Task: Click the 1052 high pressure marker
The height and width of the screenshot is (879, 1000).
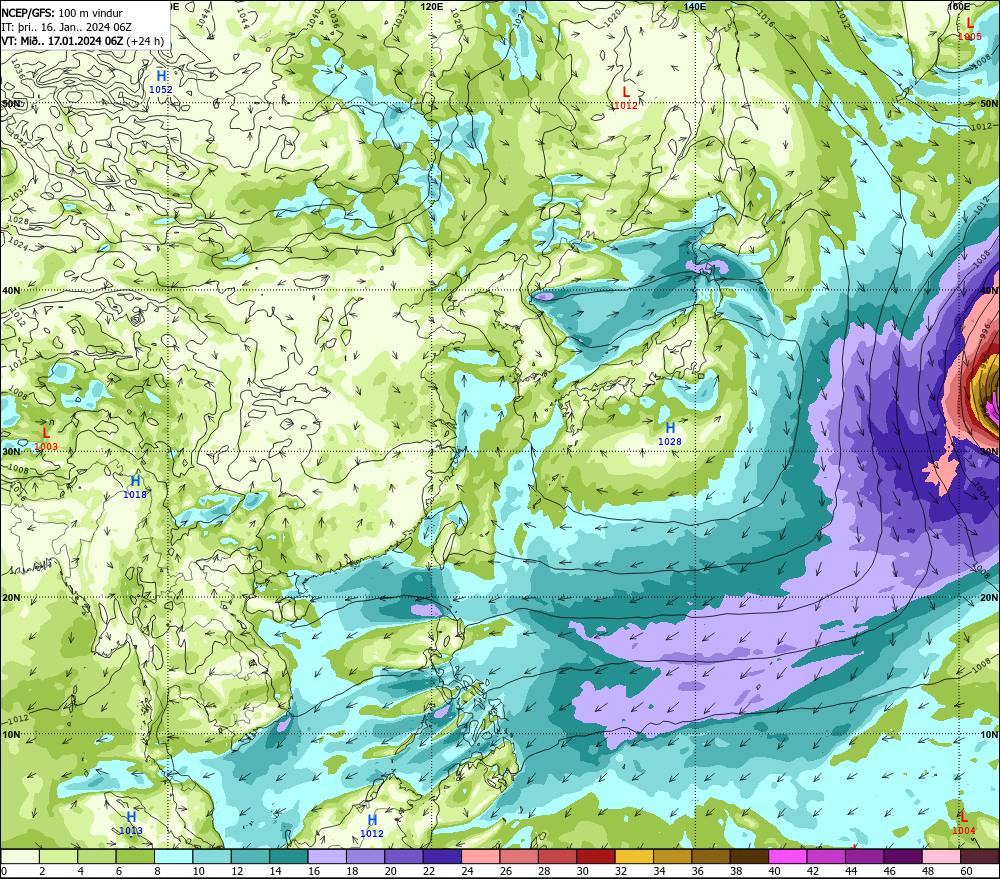Action: (161, 82)
